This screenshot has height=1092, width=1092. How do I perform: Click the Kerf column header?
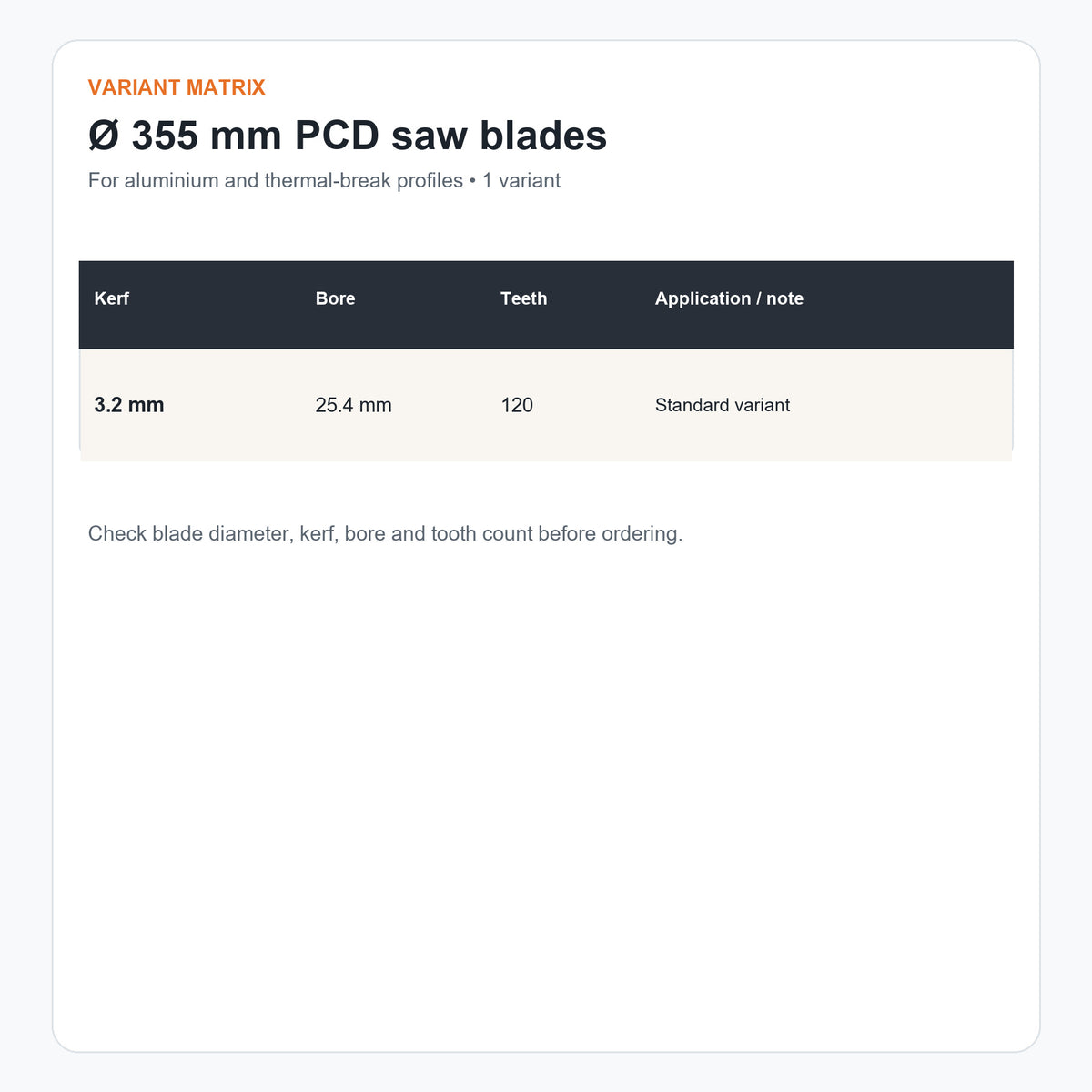[112, 298]
